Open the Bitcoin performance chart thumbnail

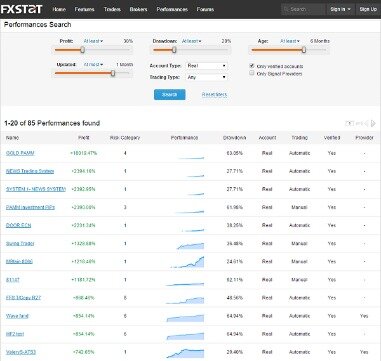coord(187,262)
